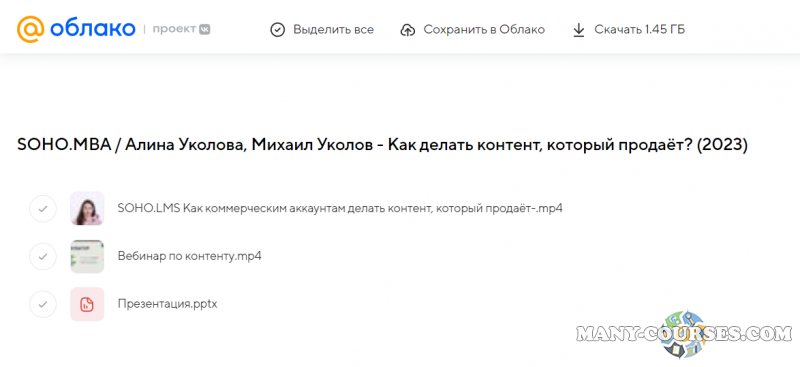The width and height of the screenshot is (800, 367).
Task: Click the проект label in header
Action: (174, 30)
